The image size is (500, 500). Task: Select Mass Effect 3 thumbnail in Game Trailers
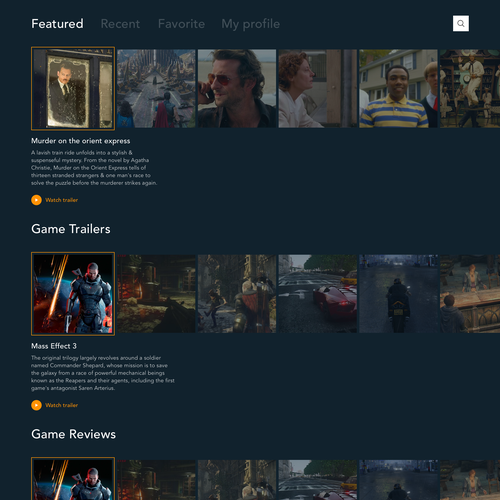coord(73,294)
